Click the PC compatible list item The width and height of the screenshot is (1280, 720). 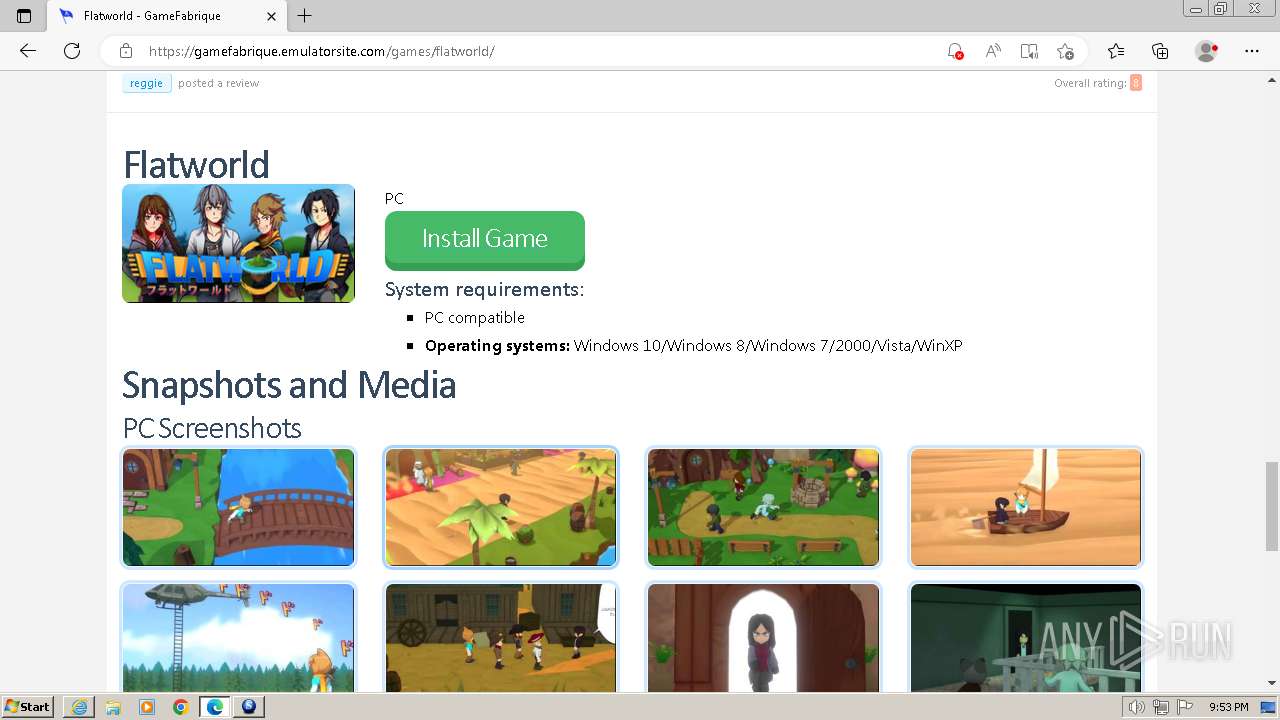tap(474, 317)
